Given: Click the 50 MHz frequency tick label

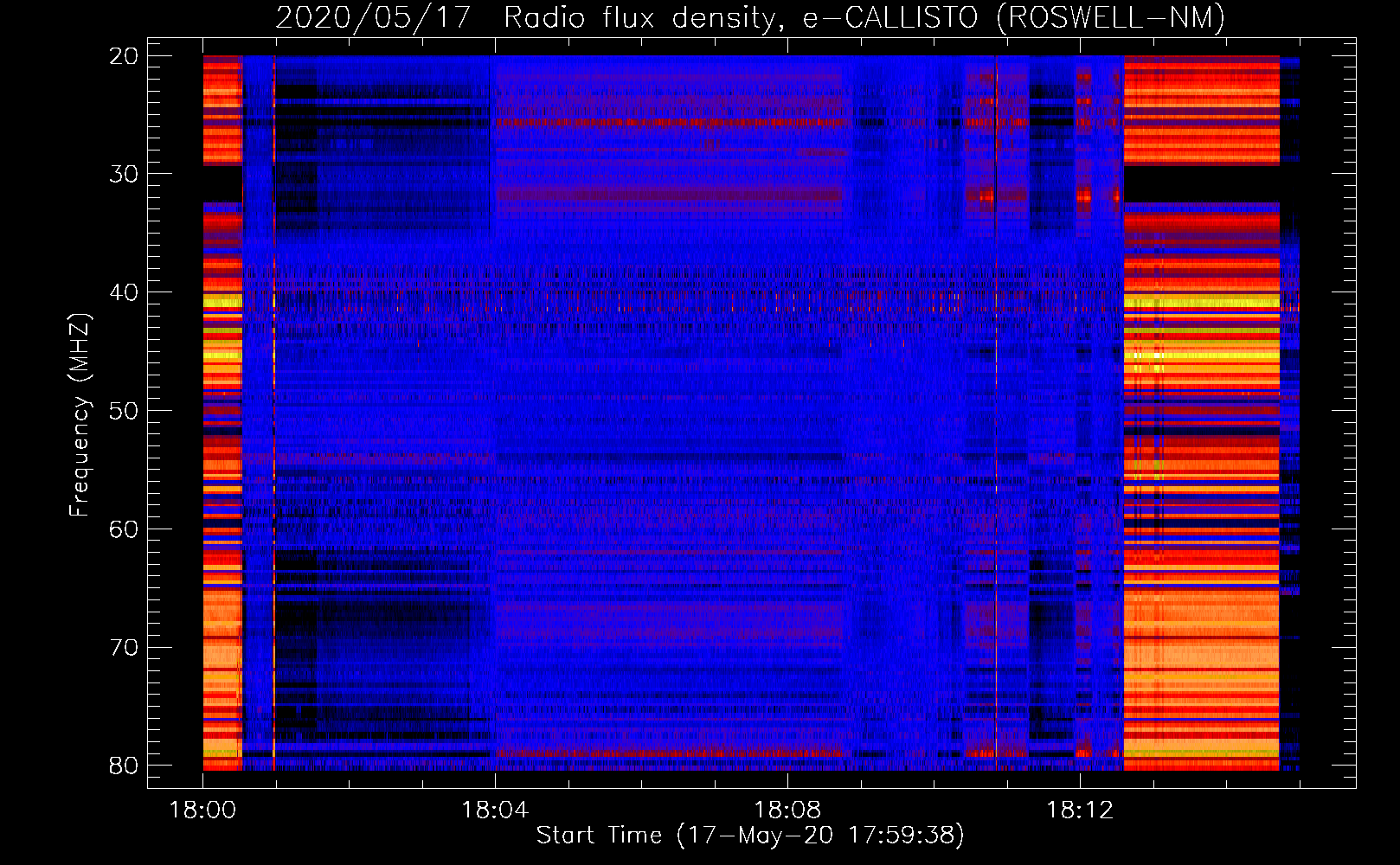Looking at the screenshot, I should click(124, 411).
